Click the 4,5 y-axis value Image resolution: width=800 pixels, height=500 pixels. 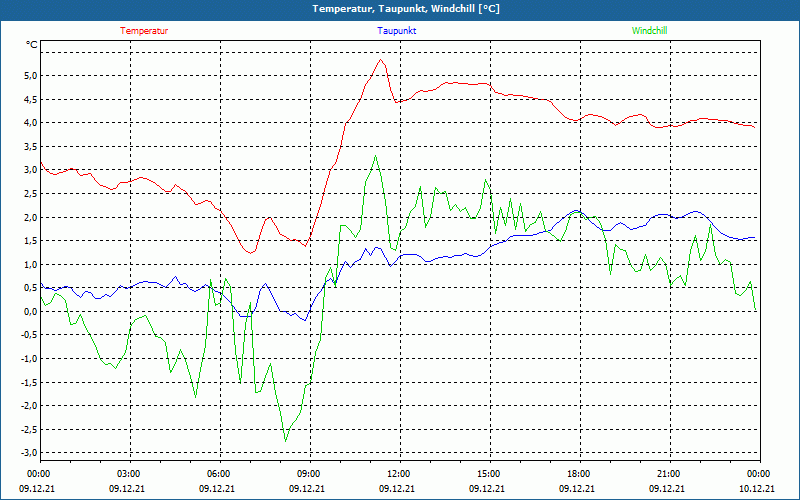32,99
